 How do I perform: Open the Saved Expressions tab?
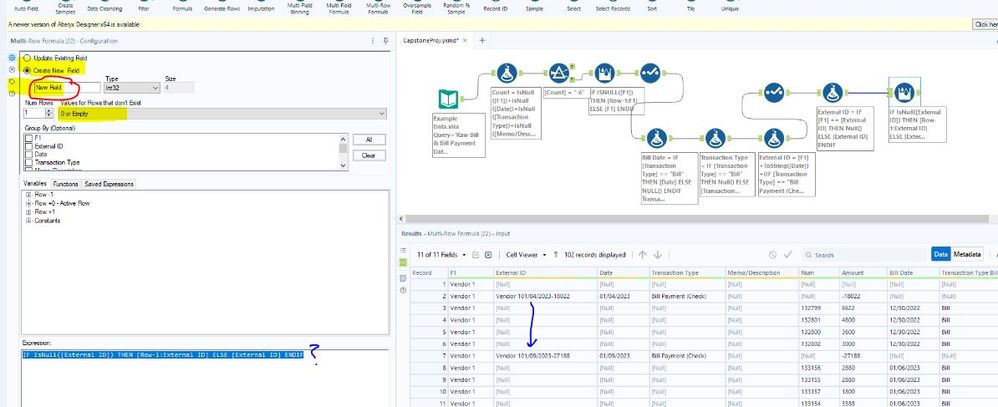[x=108, y=184]
